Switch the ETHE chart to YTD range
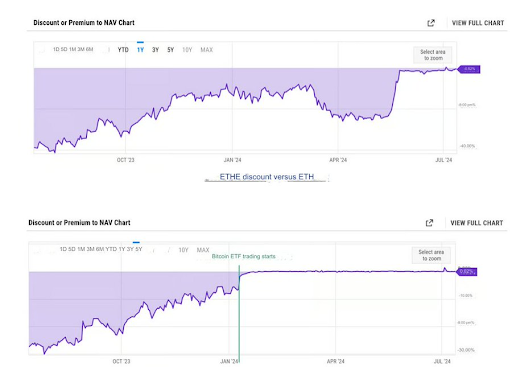This screenshot has height=367, width=512. pos(123,50)
